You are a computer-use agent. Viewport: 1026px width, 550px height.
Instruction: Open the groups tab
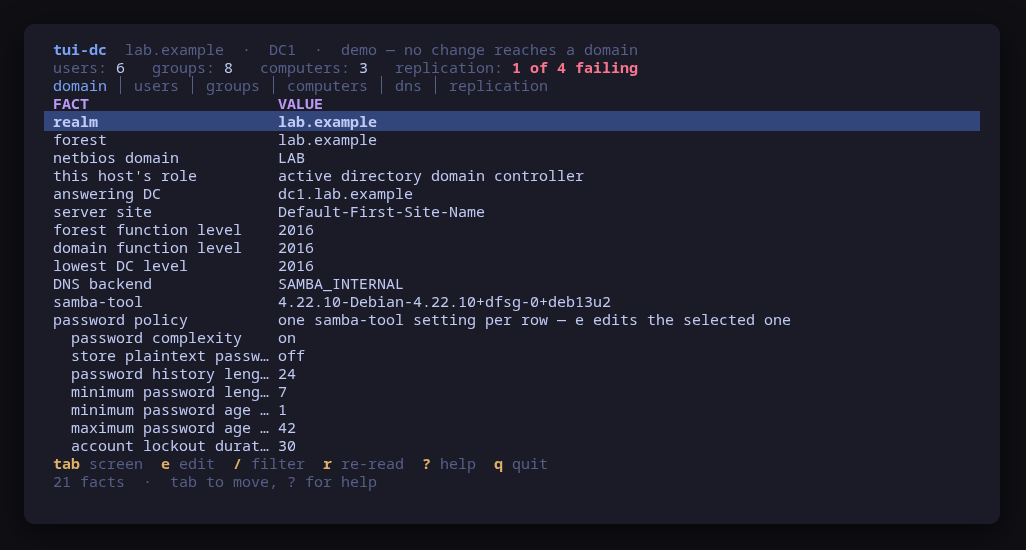[x=233, y=86]
